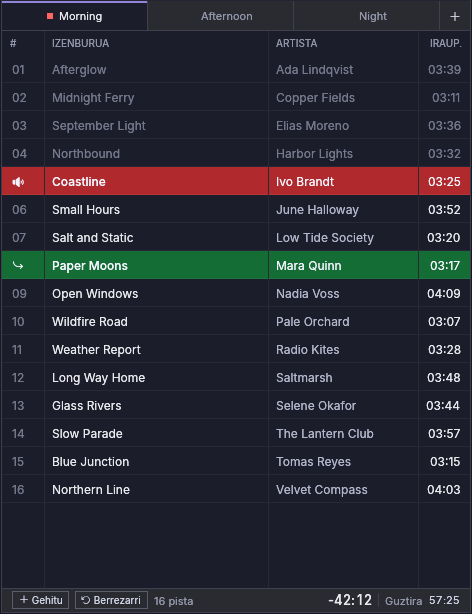Select the track titled Glass Rivers

point(87,406)
